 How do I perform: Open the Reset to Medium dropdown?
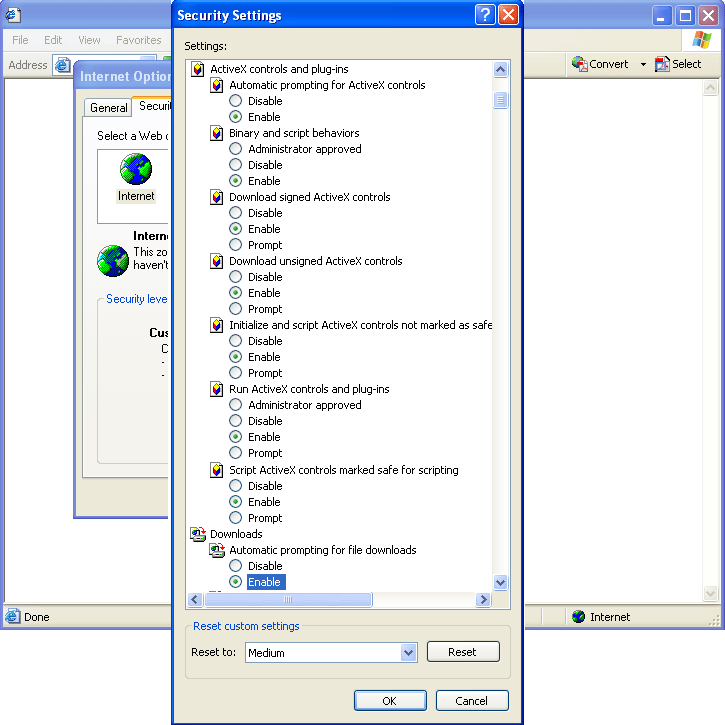point(408,652)
